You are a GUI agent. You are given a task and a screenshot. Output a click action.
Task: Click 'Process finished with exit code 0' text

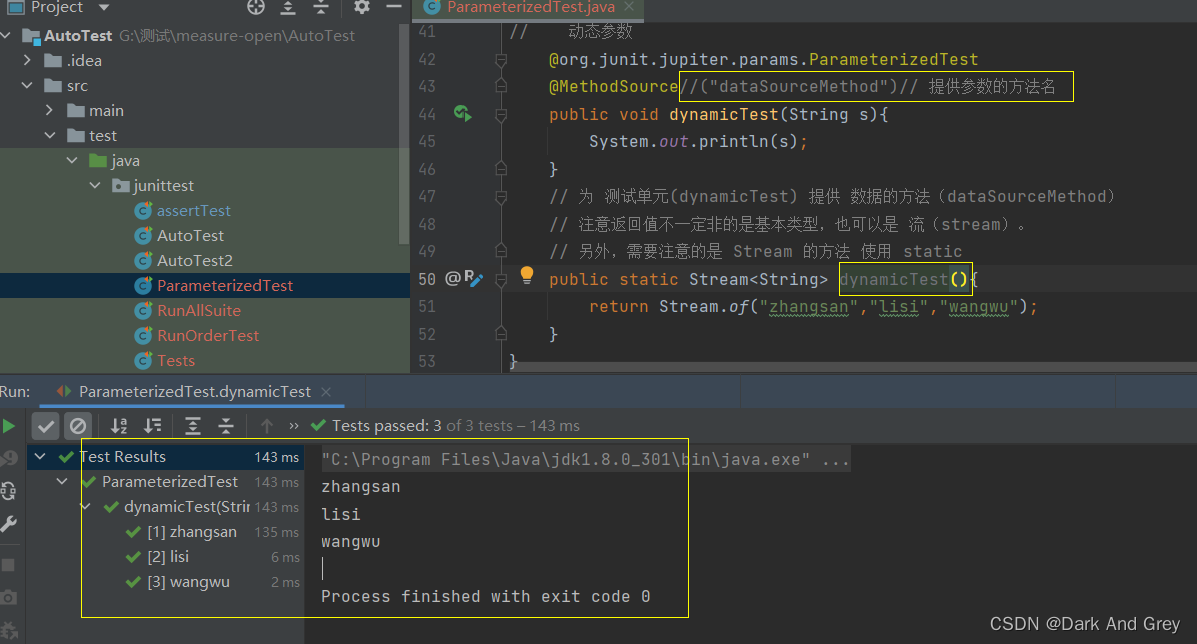(x=486, y=597)
